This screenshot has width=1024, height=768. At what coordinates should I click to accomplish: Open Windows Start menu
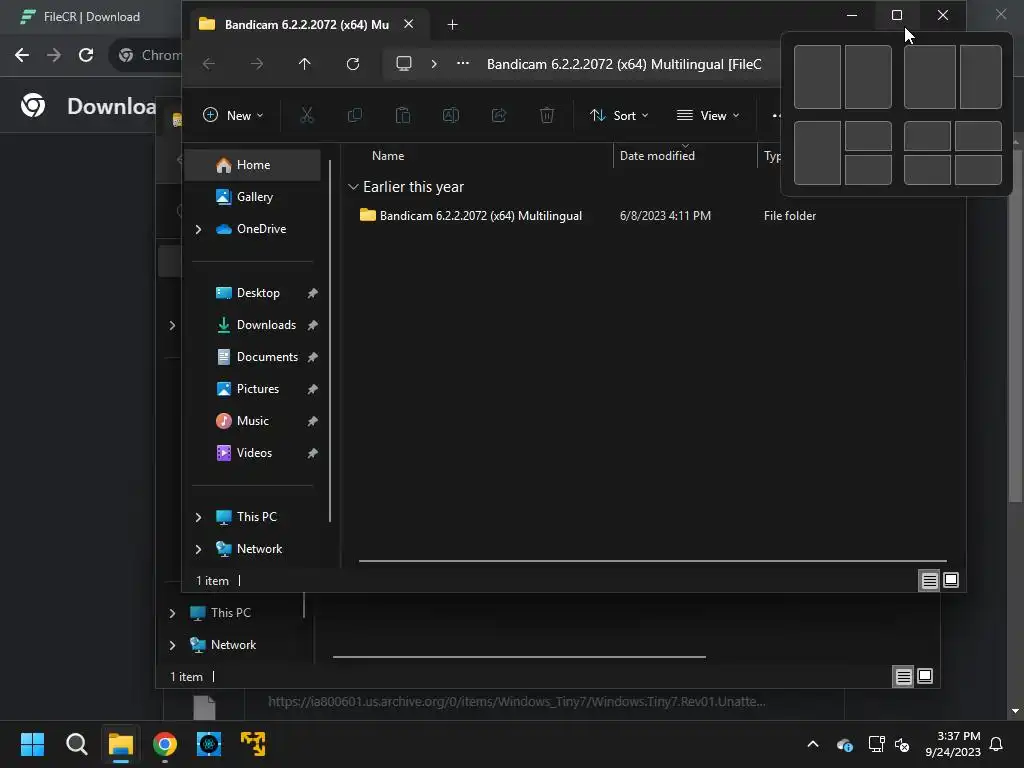(x=32, y=744)
